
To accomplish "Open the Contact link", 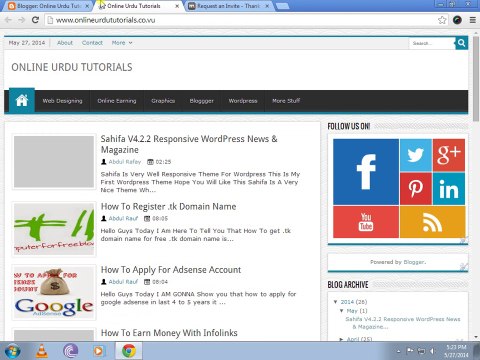I will (92, 43).
